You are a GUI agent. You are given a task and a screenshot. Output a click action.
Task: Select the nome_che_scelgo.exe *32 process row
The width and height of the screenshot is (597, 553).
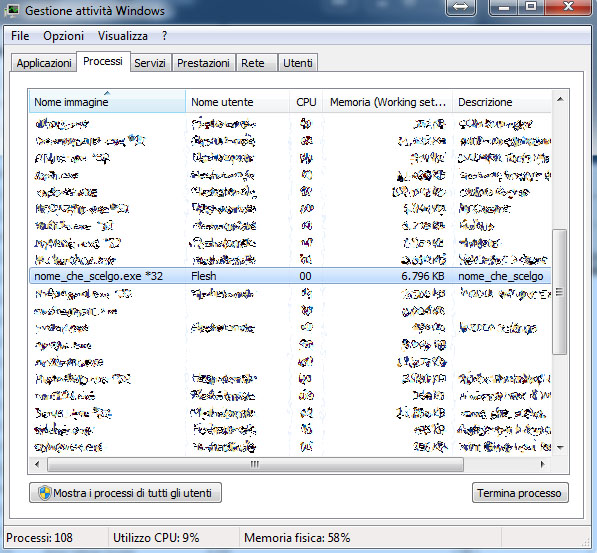tap(290, 276)
